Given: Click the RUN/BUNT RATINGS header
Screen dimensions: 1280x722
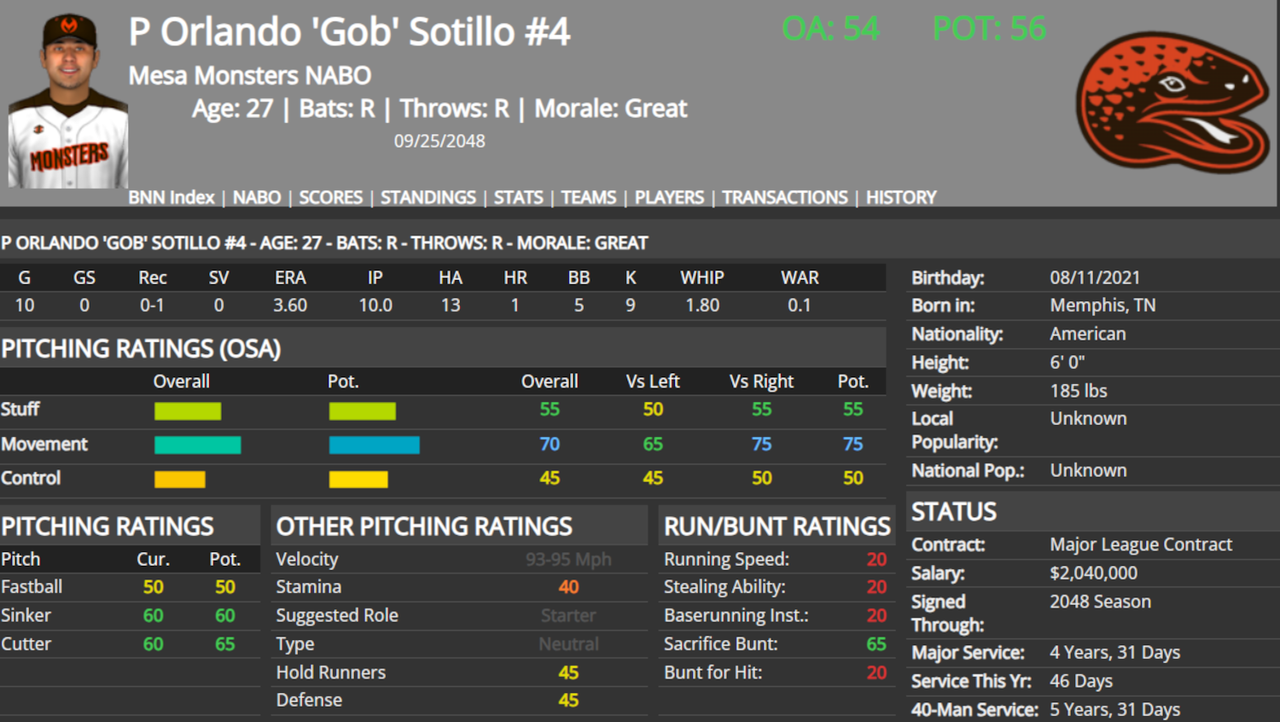Looking at the screenshot, I should click(x=776, y=526).
